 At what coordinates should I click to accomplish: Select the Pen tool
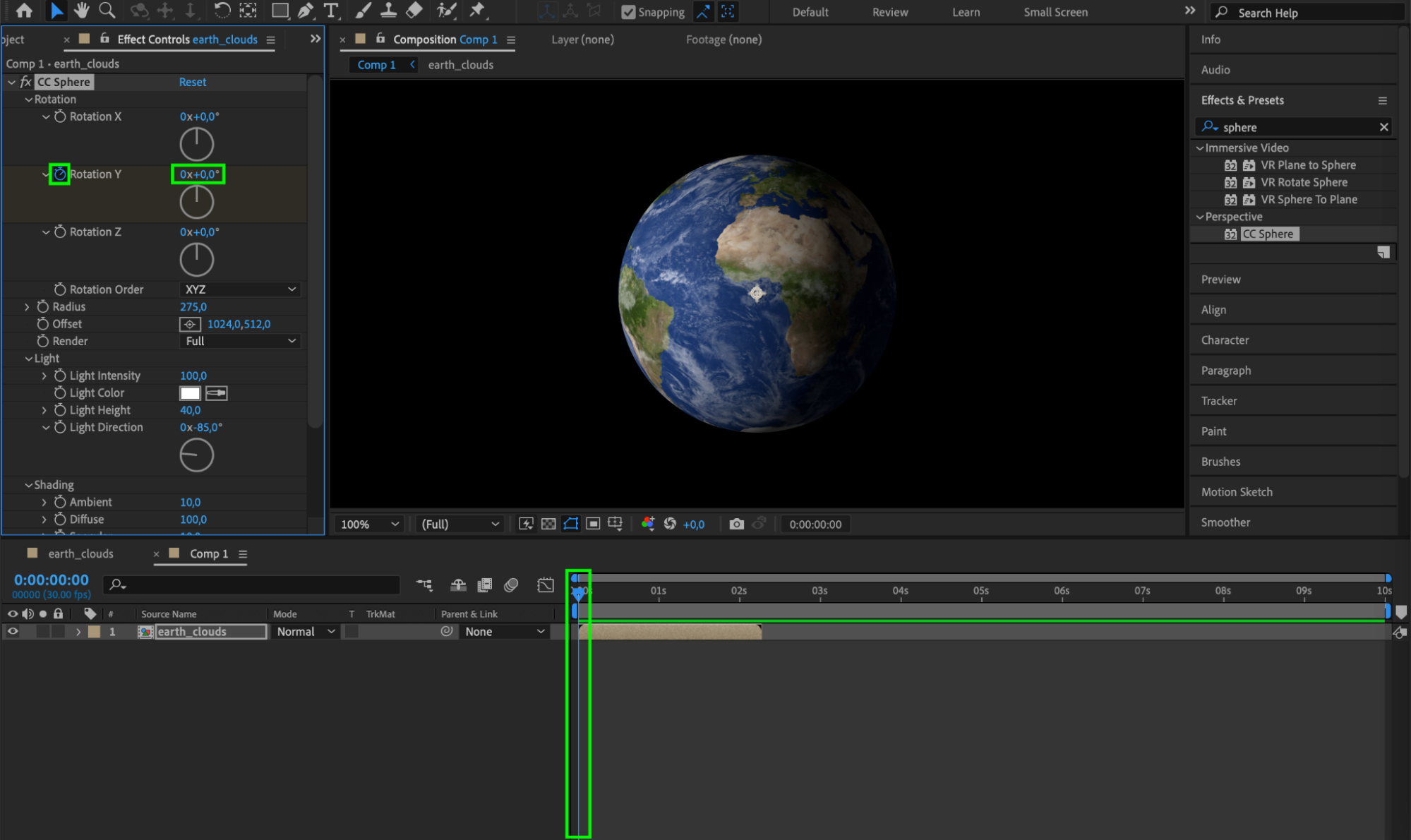click(305, 11)
